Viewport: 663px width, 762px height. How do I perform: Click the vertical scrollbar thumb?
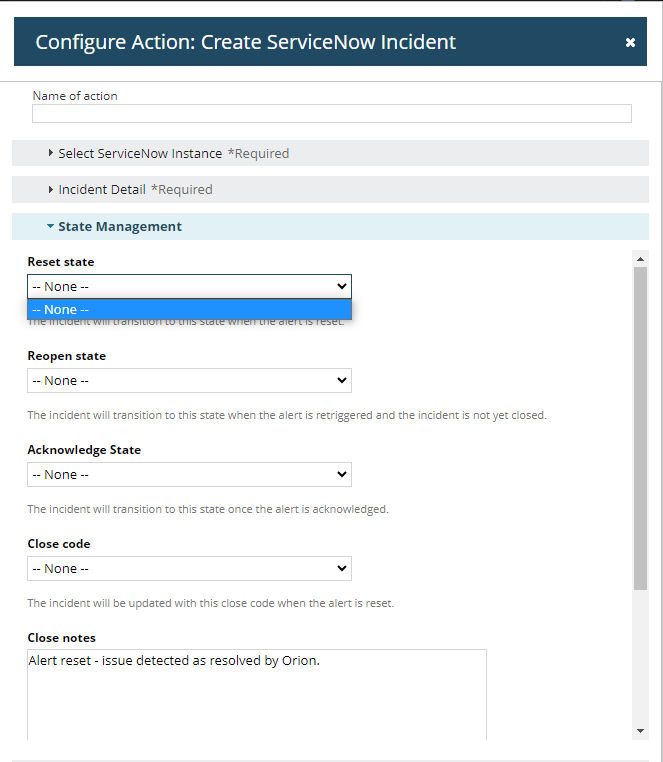[x=640, y=429]
